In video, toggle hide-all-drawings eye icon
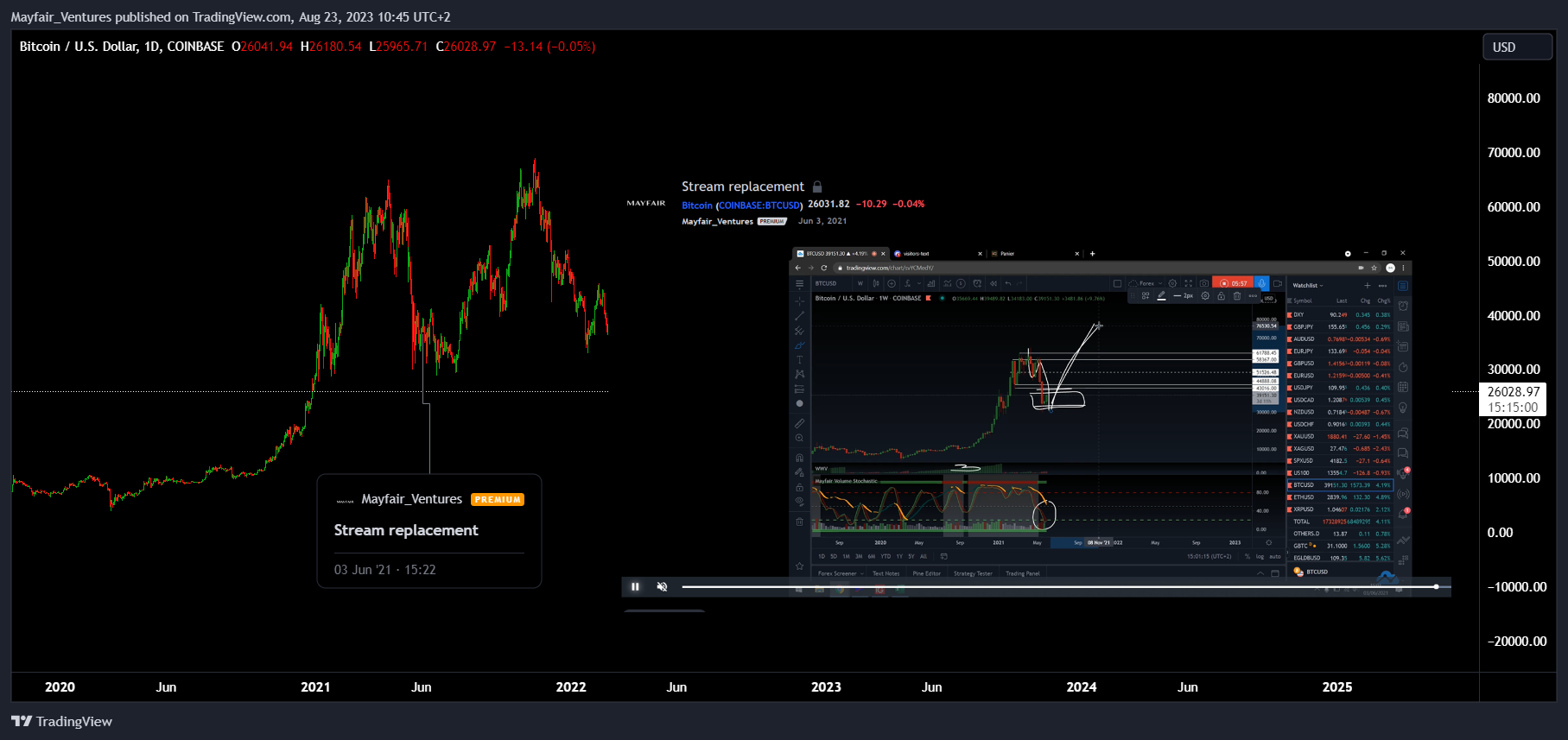This screenshot has height=740, width=1568. [x=799, y=501]
